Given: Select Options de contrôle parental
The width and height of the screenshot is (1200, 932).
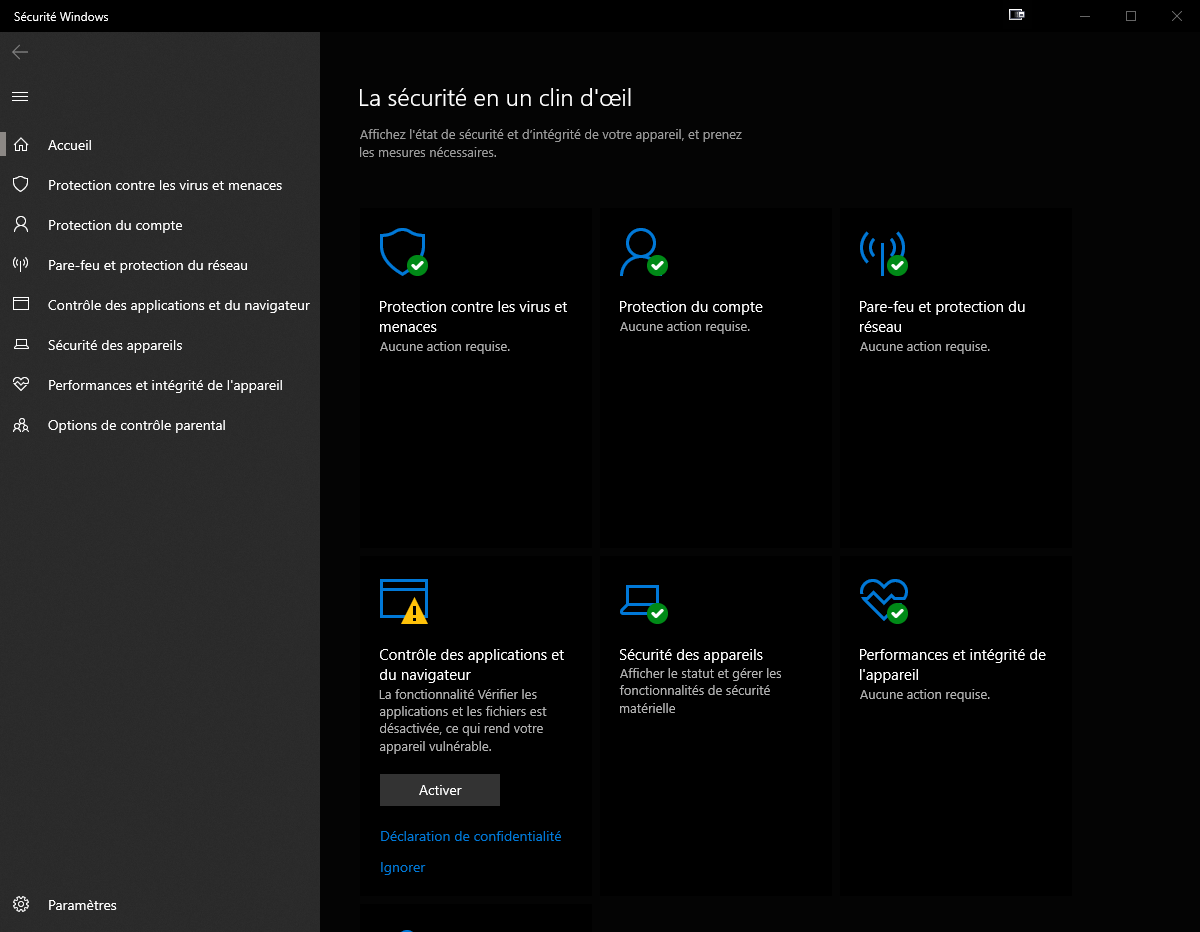Looking at the screenshot, I should coord(160,425).
